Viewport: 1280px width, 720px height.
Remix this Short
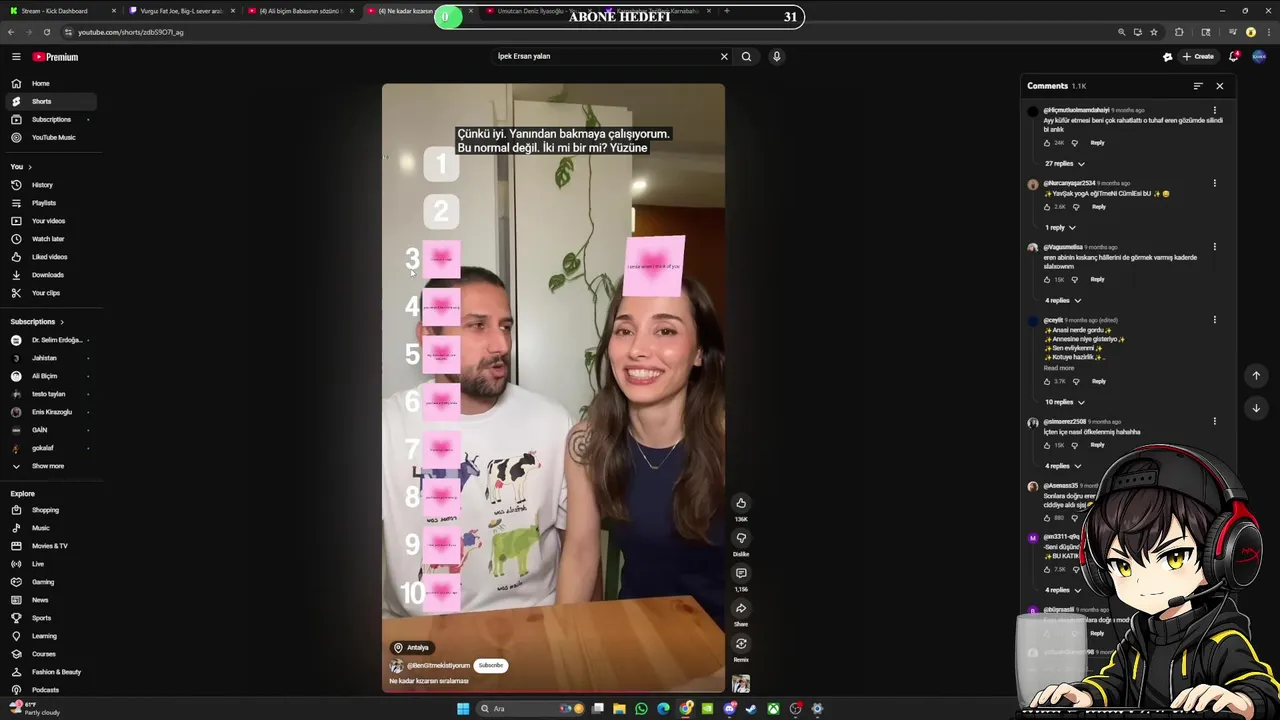click(741, 644)
